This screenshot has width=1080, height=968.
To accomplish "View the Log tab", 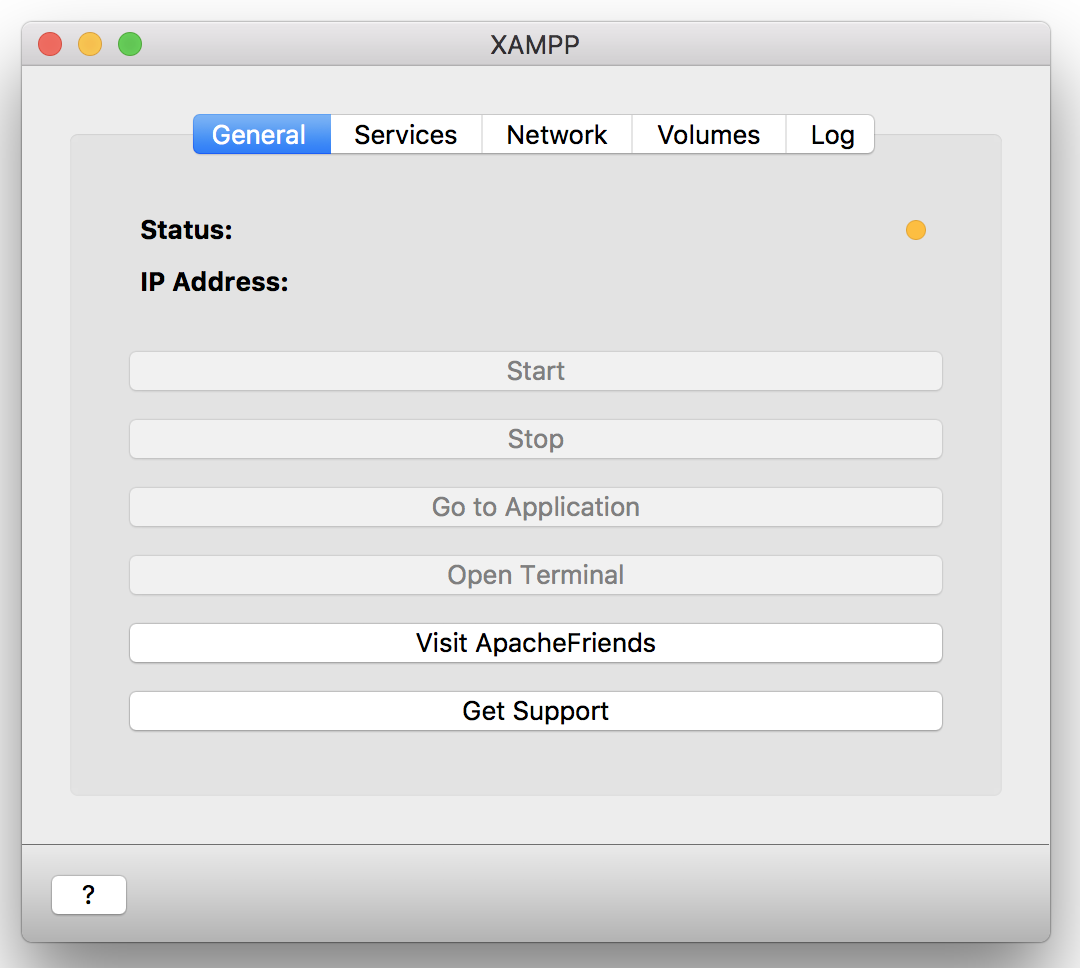I will [832, 135].
